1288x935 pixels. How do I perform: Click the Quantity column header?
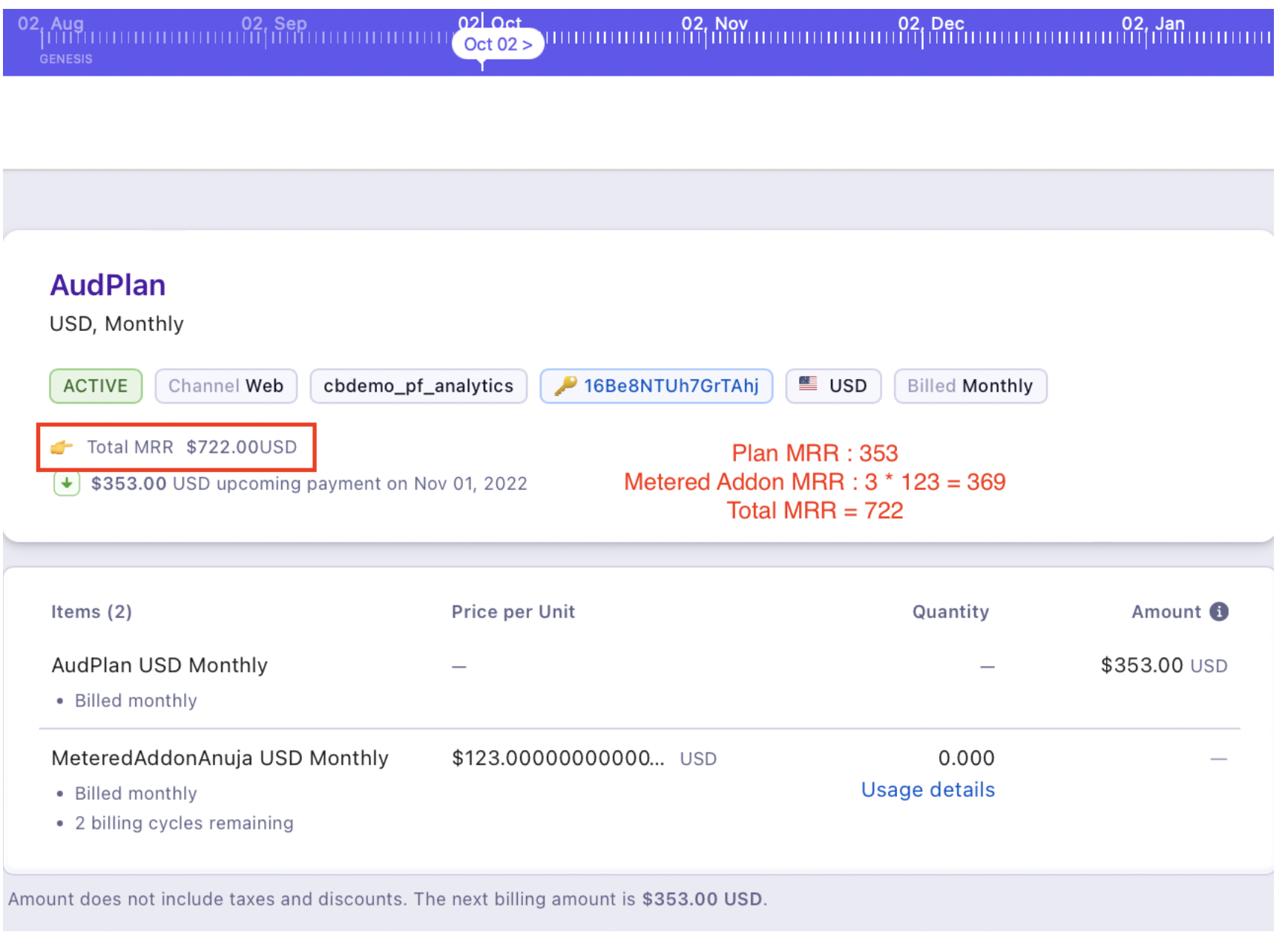(x=950, y=611)
